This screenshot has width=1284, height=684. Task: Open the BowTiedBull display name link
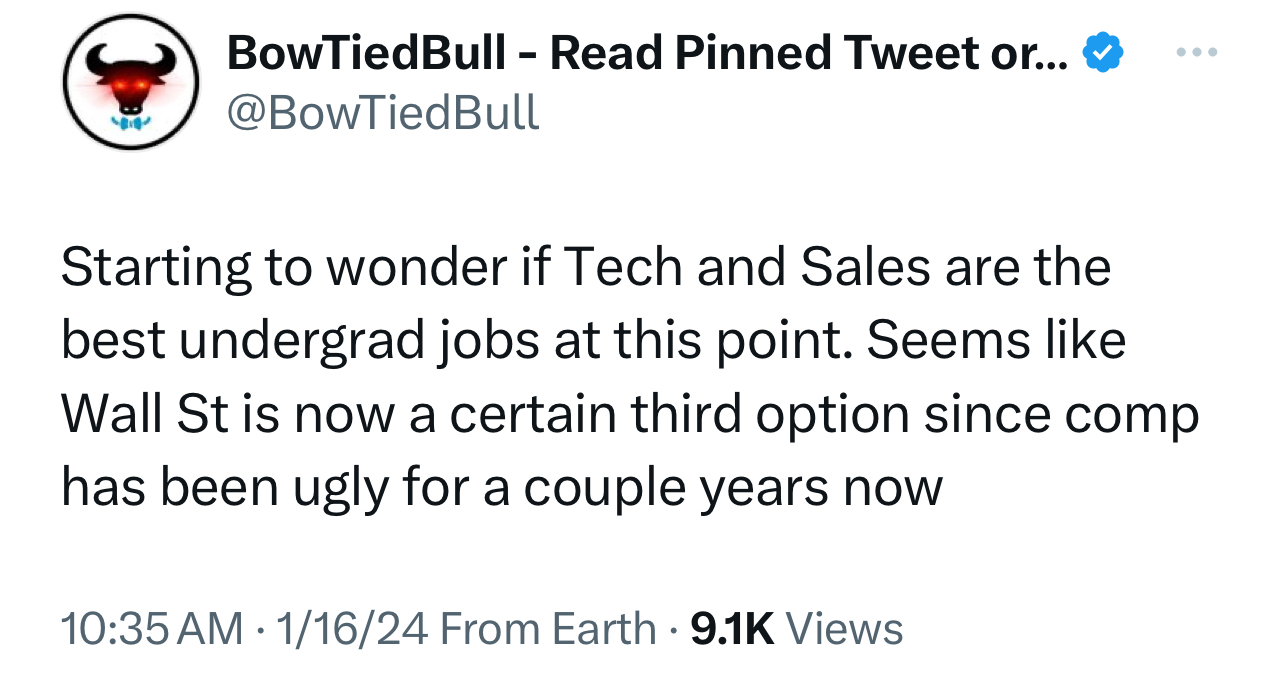(x=365, y=52)
